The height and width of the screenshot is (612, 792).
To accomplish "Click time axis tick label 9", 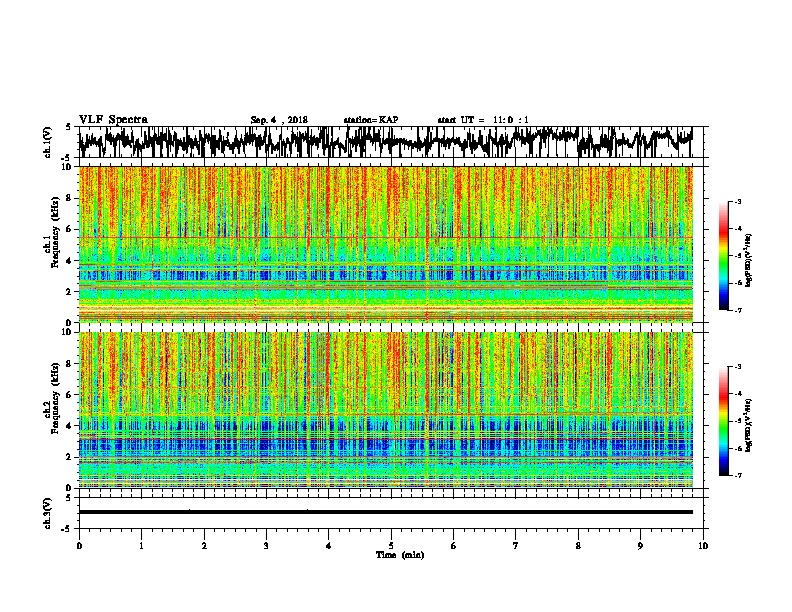I will tap(640, 546).
